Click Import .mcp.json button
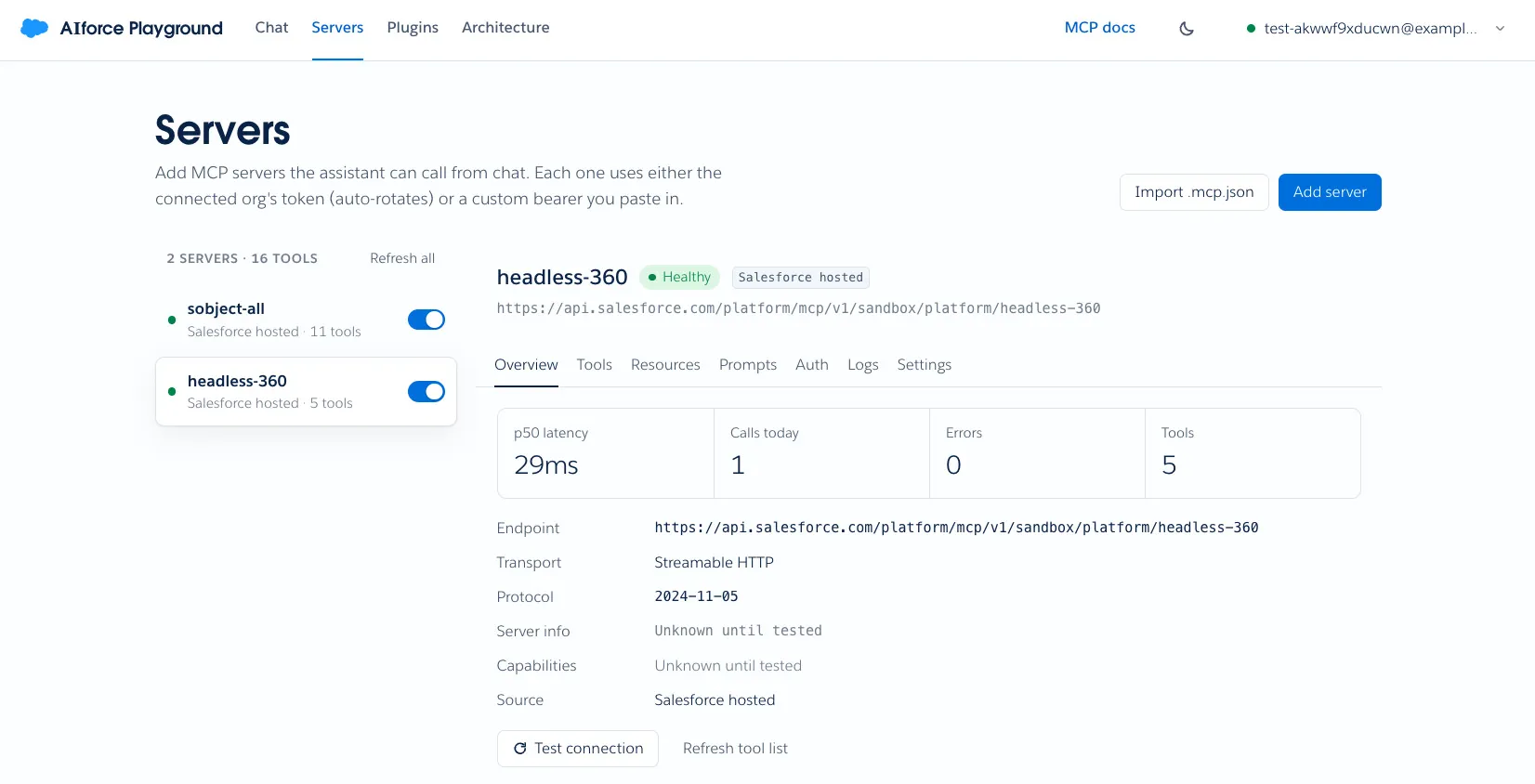The image size is (1535, 784). coord(1194,192)
